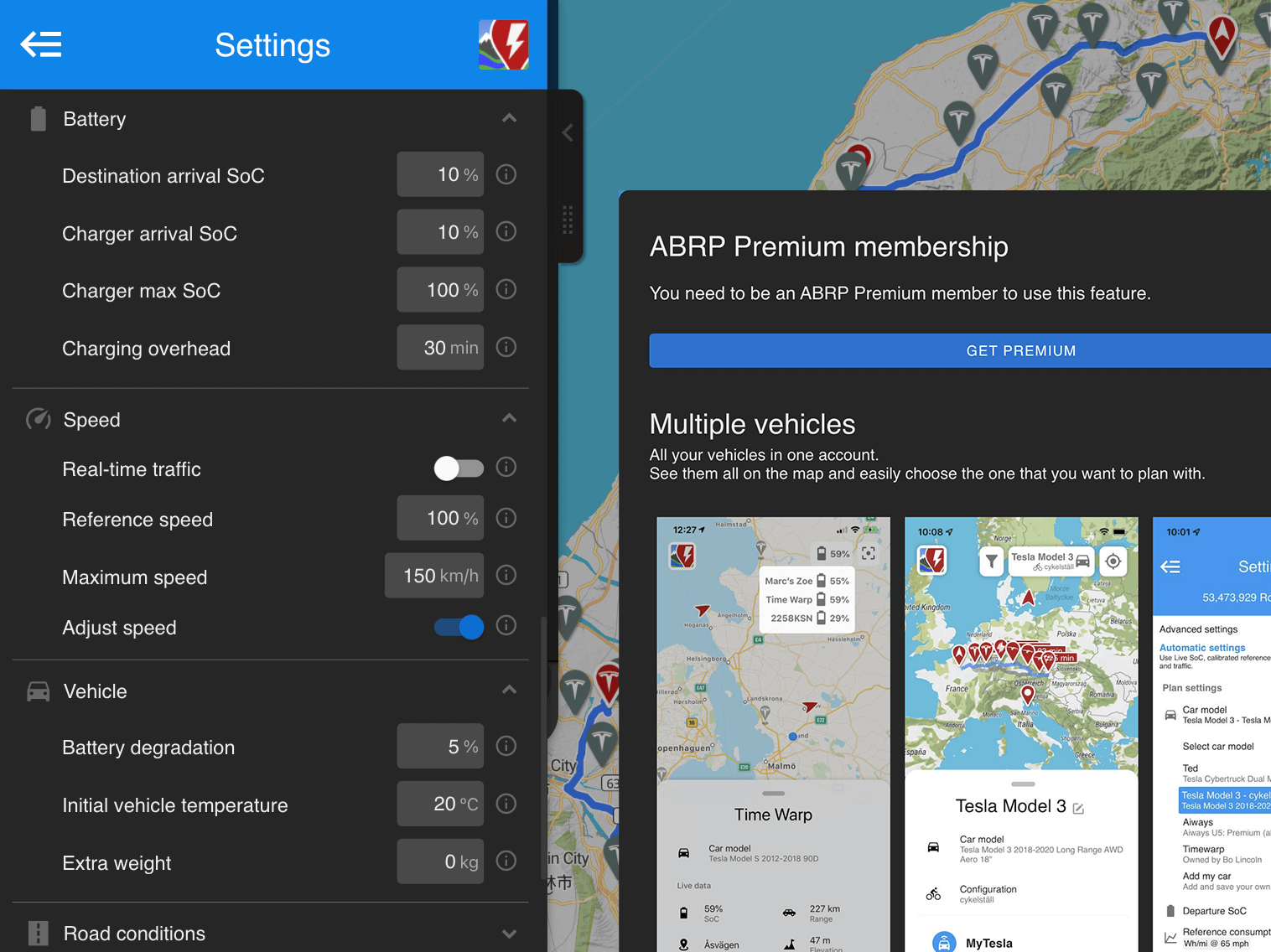
Task: Open info for Real-time traffic
Action: [x=506, y=467]
